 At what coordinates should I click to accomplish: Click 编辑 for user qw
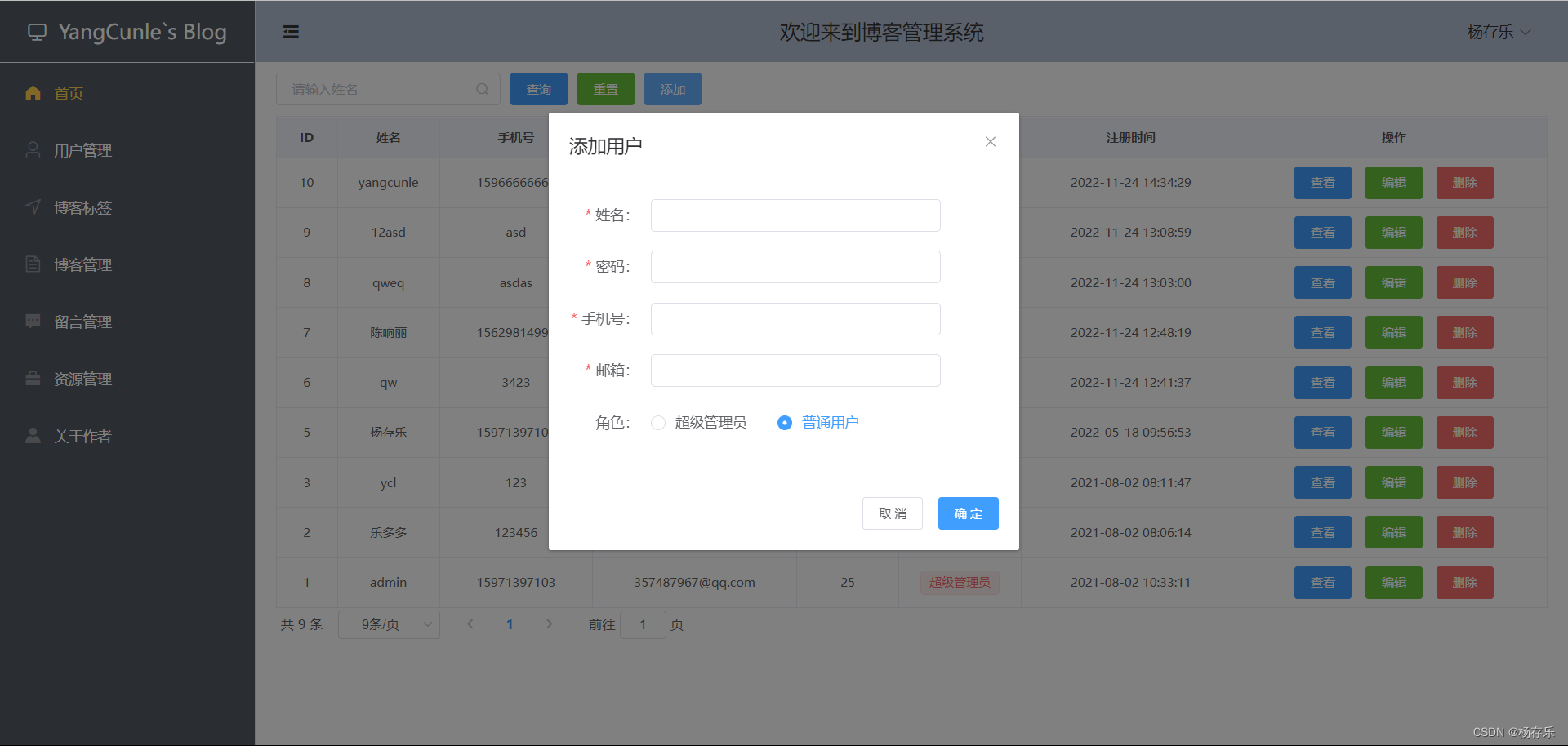1394,383
